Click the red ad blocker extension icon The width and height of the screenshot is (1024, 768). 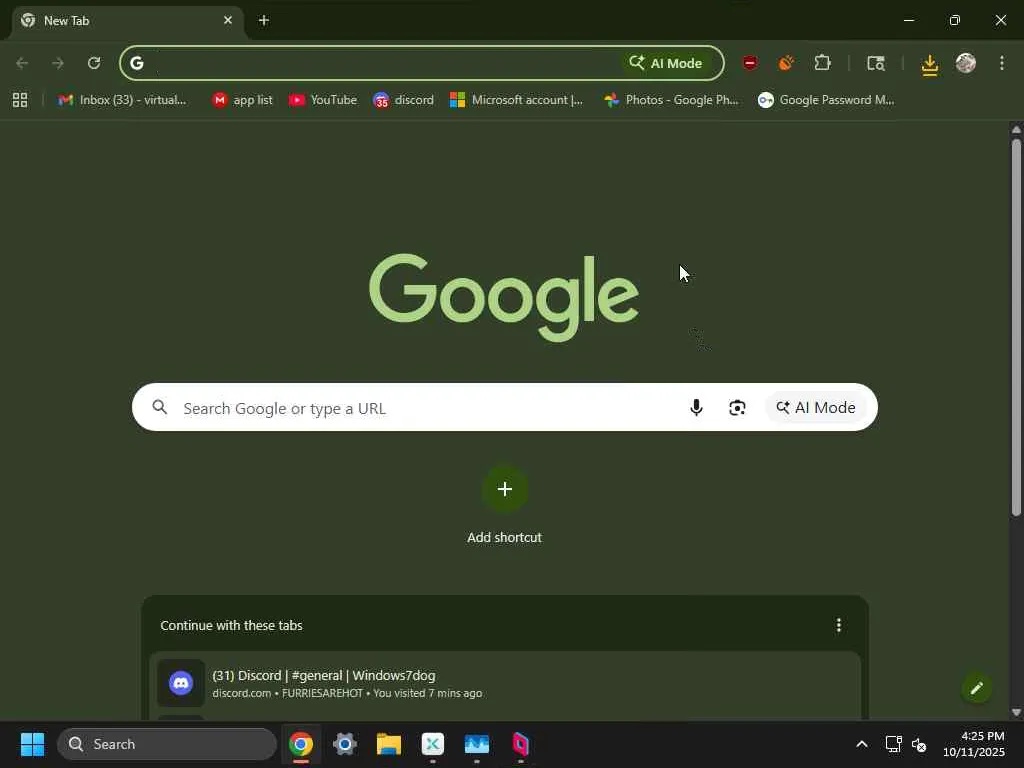click(750, 63)
